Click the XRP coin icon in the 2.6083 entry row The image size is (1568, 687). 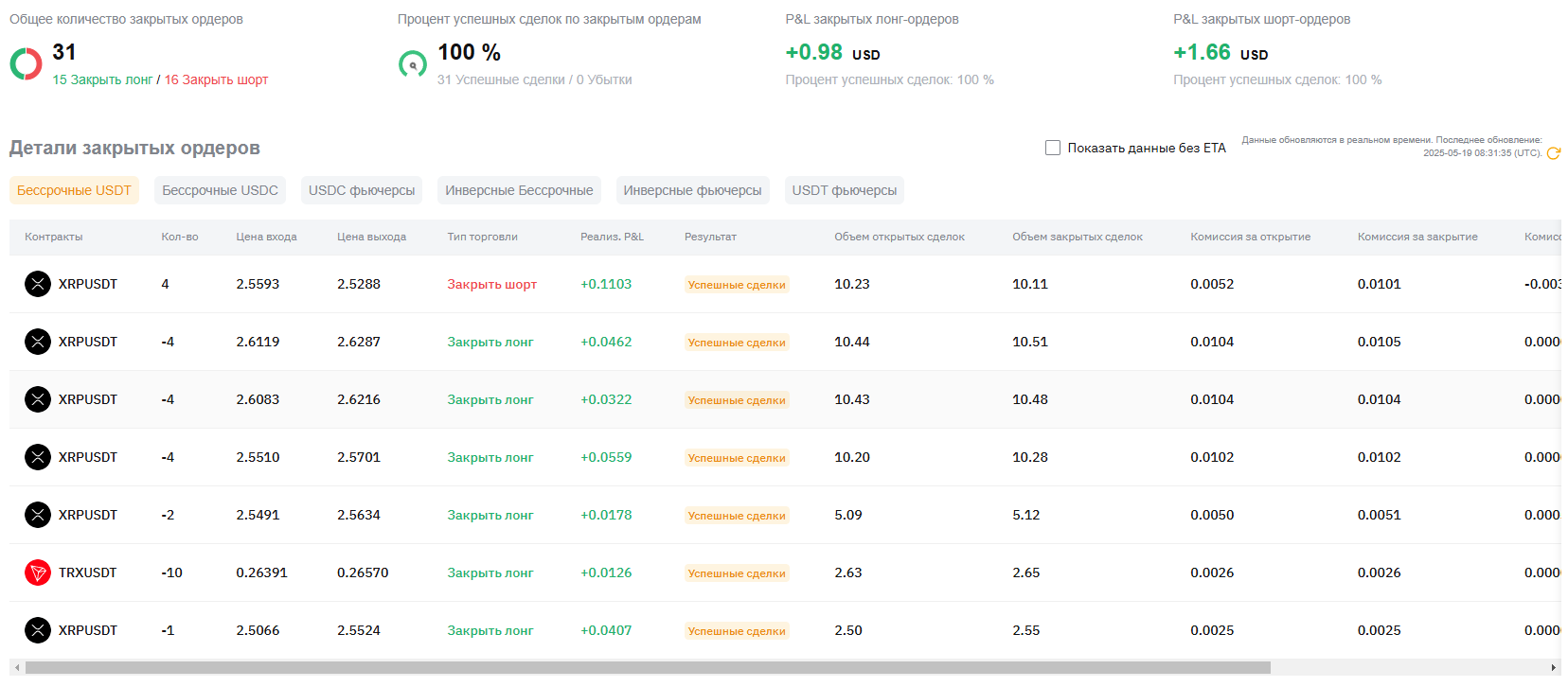38,399
